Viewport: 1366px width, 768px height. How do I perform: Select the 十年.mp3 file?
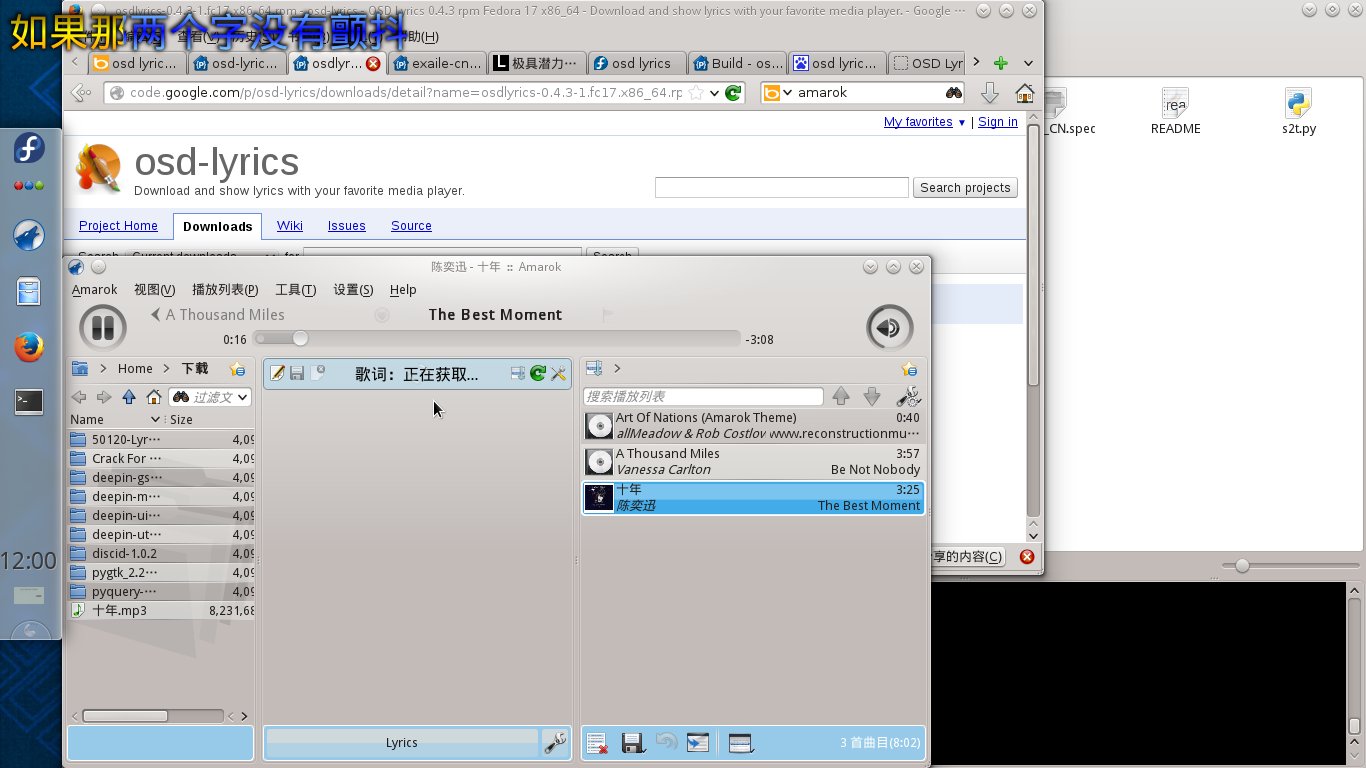[x=162, y=610]
